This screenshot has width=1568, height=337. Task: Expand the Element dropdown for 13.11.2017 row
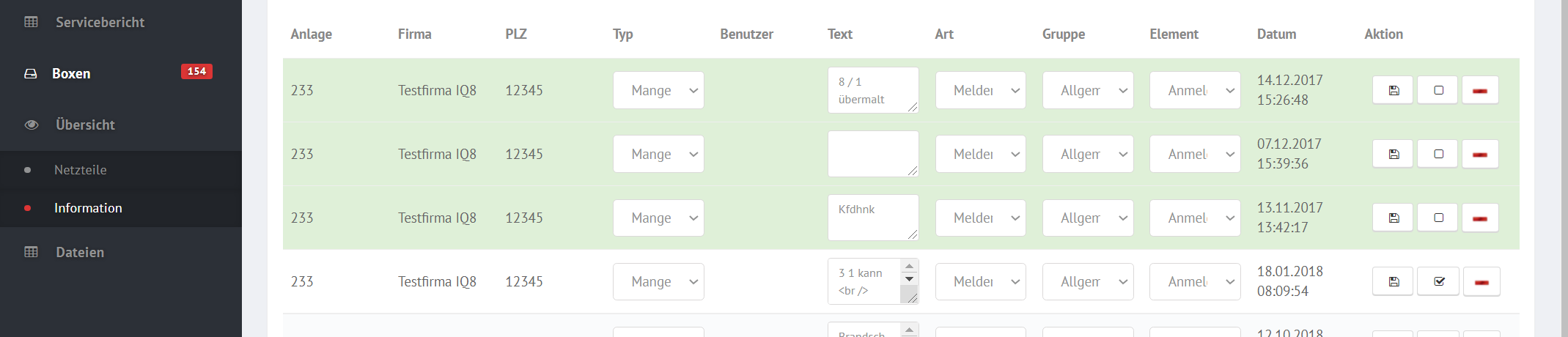1195,218
